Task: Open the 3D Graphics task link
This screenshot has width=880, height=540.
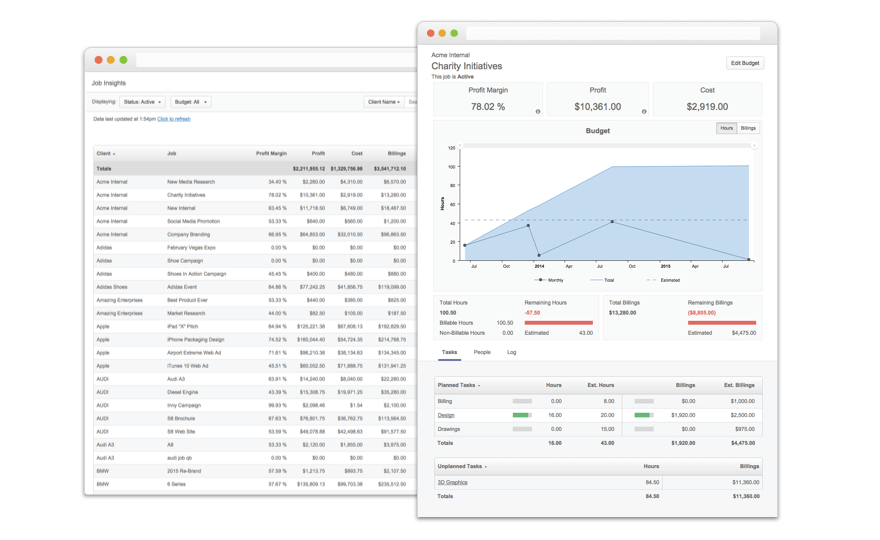Action: pos(452,482)
